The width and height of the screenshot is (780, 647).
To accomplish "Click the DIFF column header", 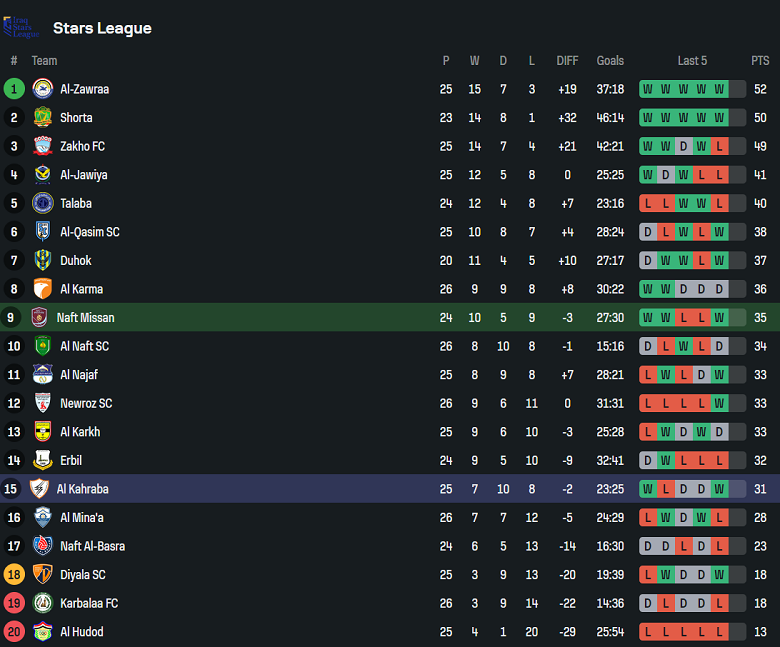I will [x=567, y=61].
